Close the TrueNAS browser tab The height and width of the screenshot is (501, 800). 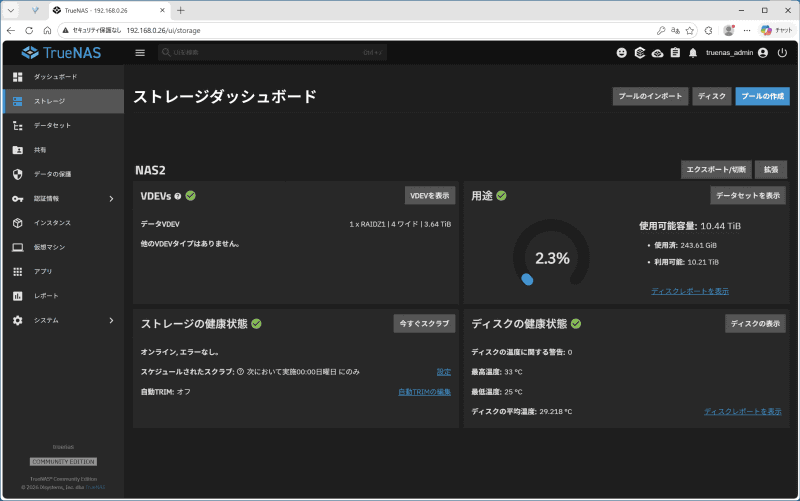(x=163, y=10)
